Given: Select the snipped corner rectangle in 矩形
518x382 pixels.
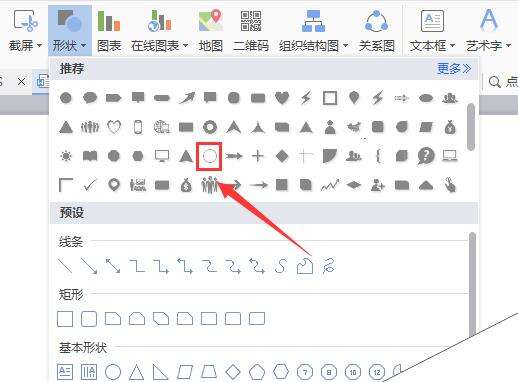Looking at the screenshot, I should click(113, 319).
